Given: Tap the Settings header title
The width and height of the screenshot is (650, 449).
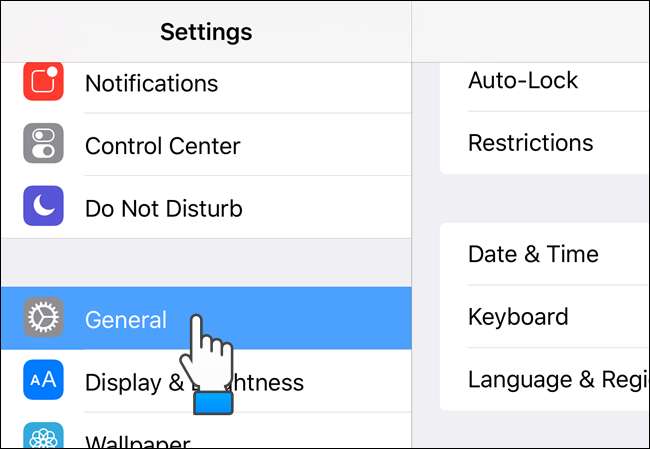Looking at the screenshot, I should click(x=206, y=31).
